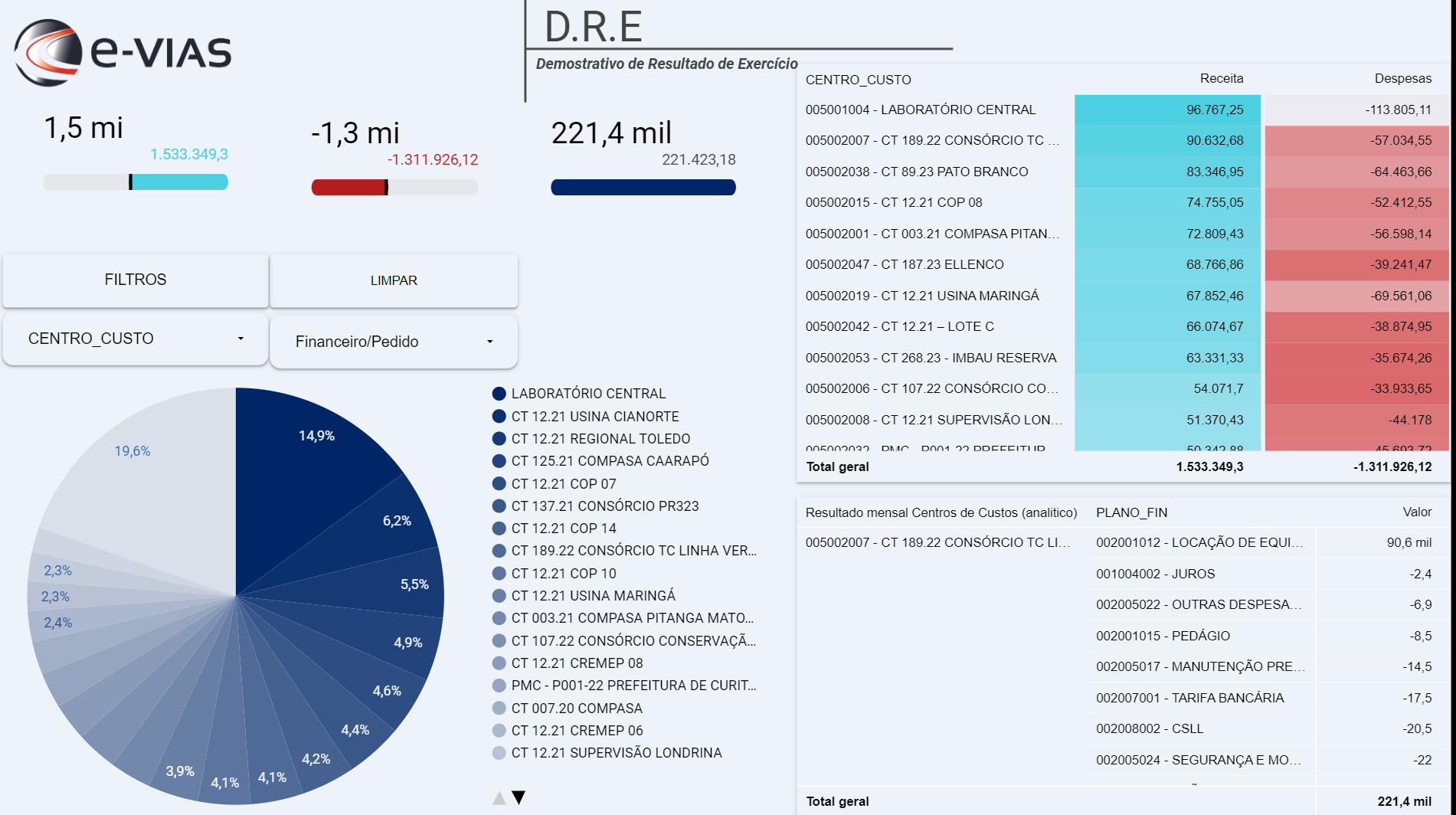Select row 005002047 - CT 187.23 ELLENCO
Image resolution: width=1456 pixels, height=815 pixels.
pyautogui.click(x=1123, y=265)
